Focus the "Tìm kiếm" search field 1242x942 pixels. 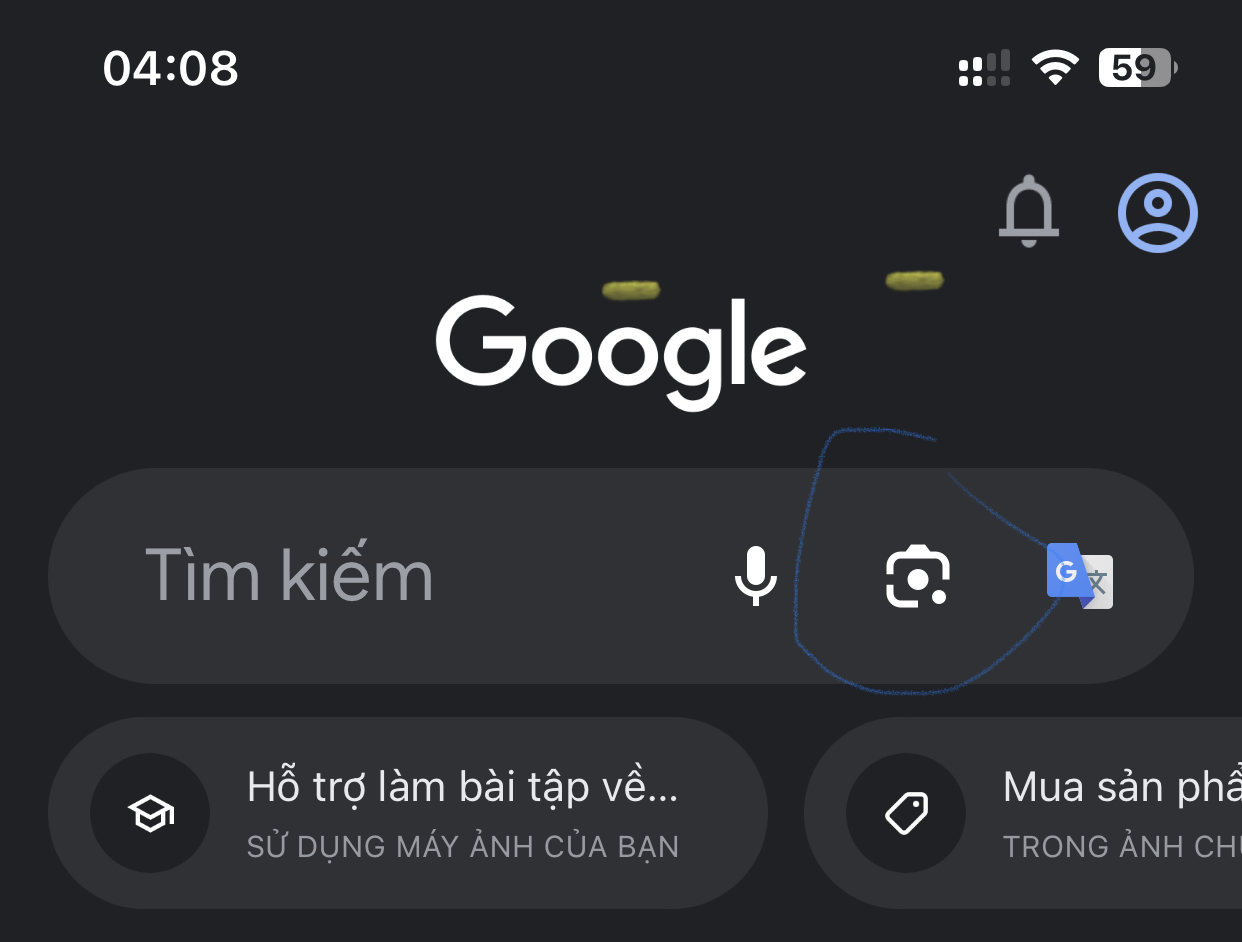[x=620, y=576]
